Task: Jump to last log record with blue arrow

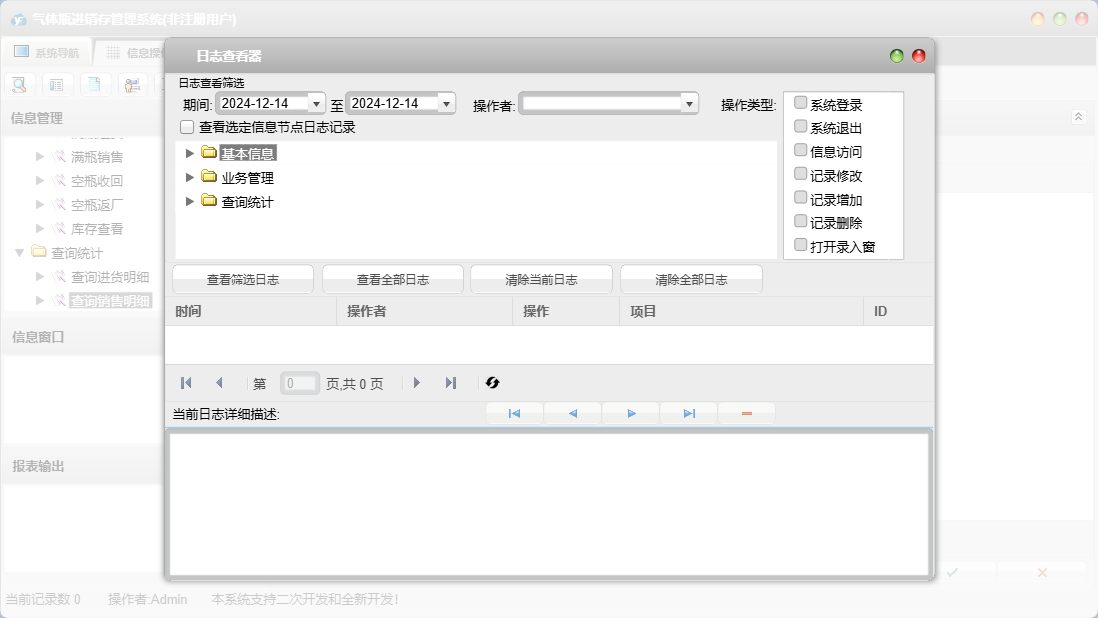Action: click(x=689, y=414)
